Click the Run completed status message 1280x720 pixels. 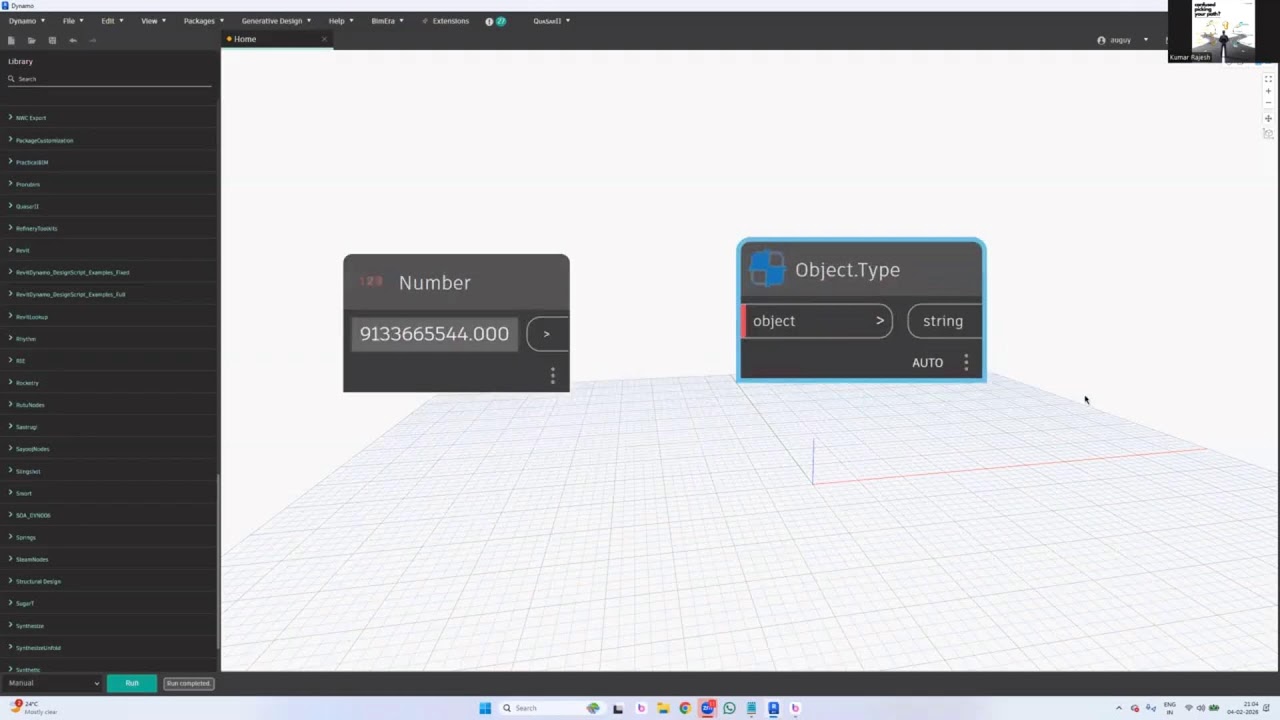188,683
